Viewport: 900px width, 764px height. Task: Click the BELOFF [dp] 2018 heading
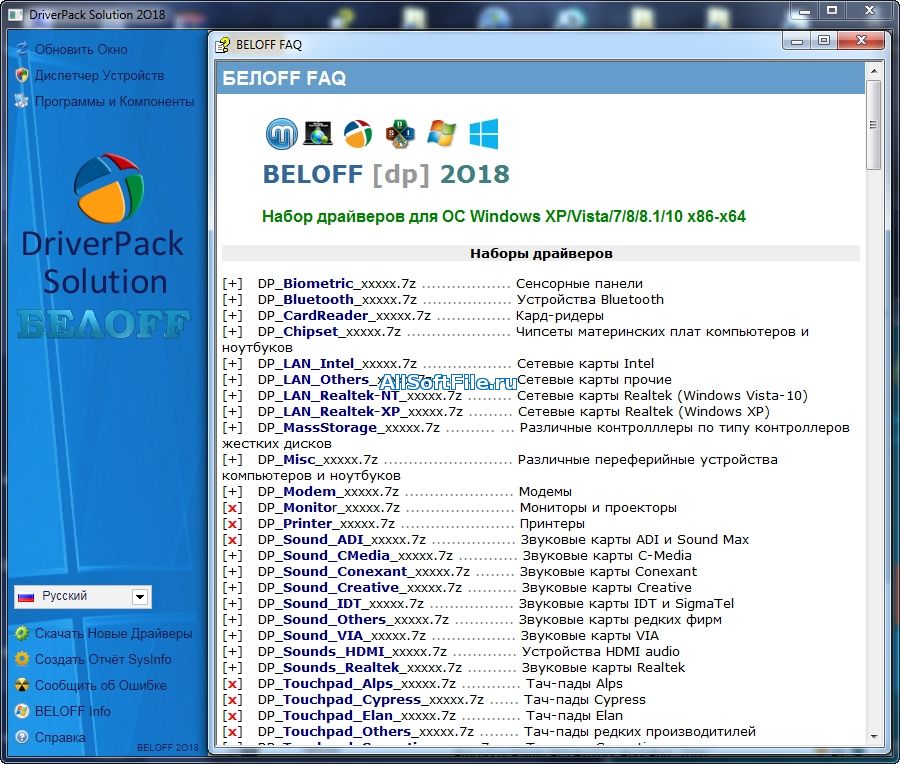point(386,174)
